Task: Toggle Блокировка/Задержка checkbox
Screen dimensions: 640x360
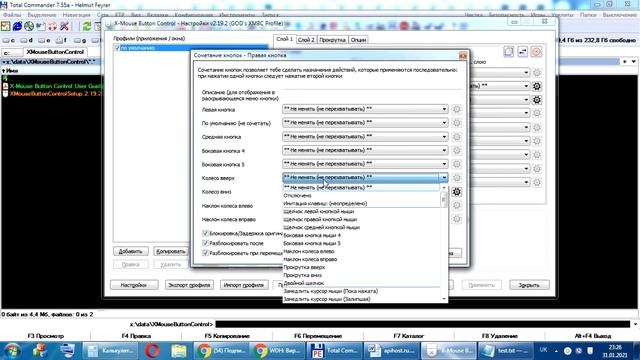Action: point(205,233)
